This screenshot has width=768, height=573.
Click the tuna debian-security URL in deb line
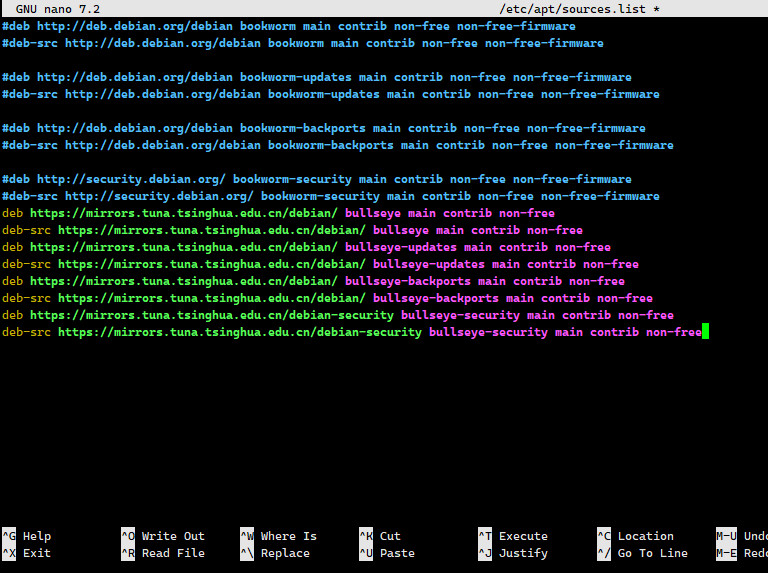pos(212,315)
